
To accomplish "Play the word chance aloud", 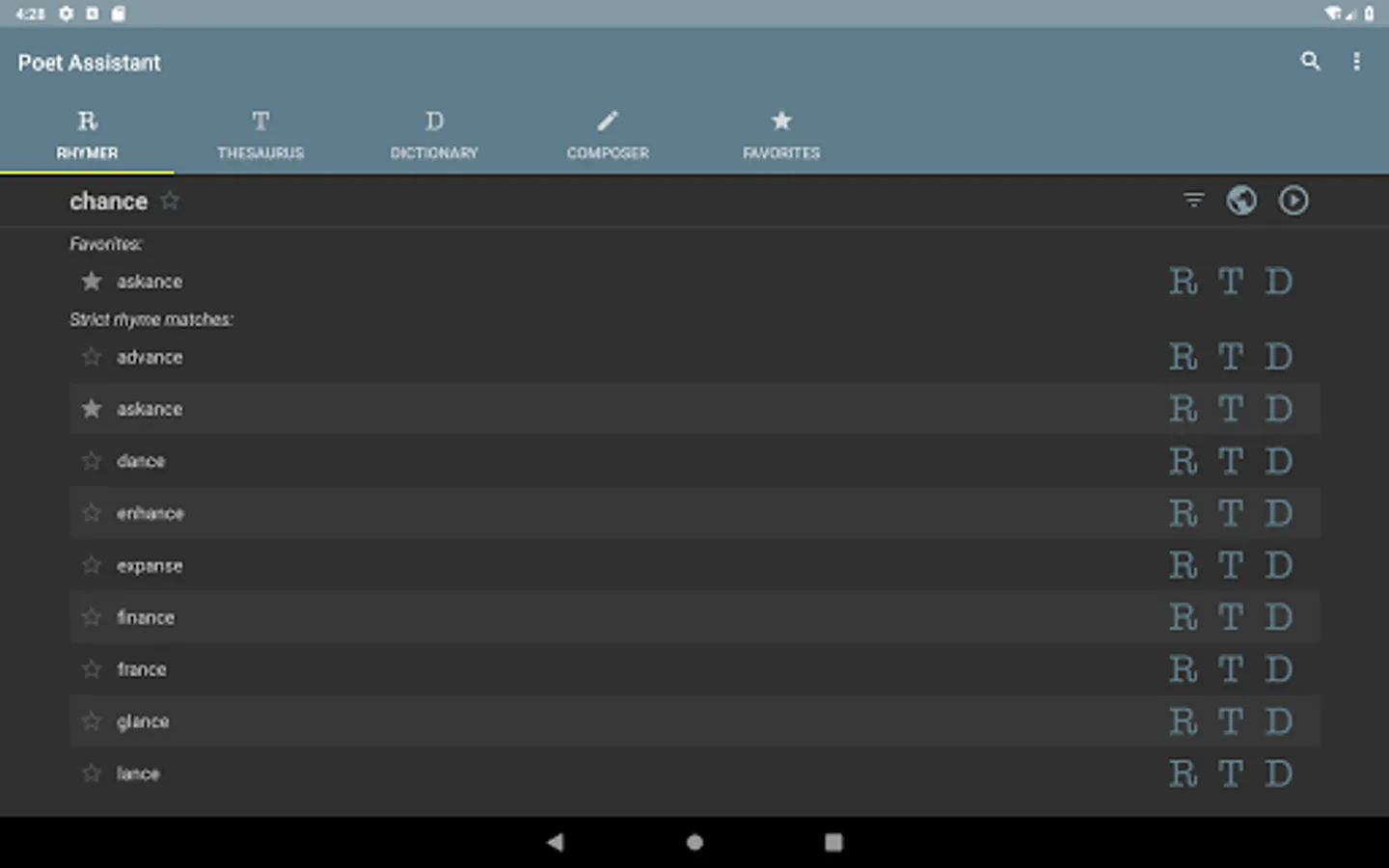I will click(x=1294, y=201).
